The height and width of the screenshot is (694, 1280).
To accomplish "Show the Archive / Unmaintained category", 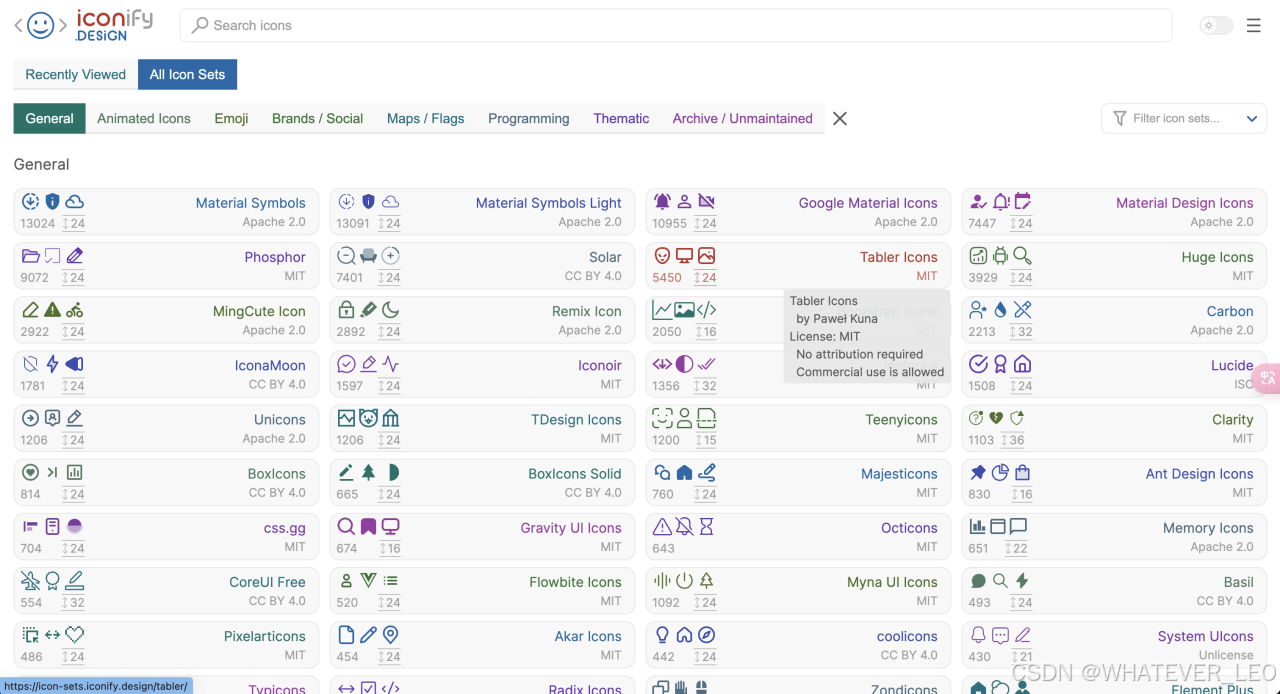I will click(743, 118).
